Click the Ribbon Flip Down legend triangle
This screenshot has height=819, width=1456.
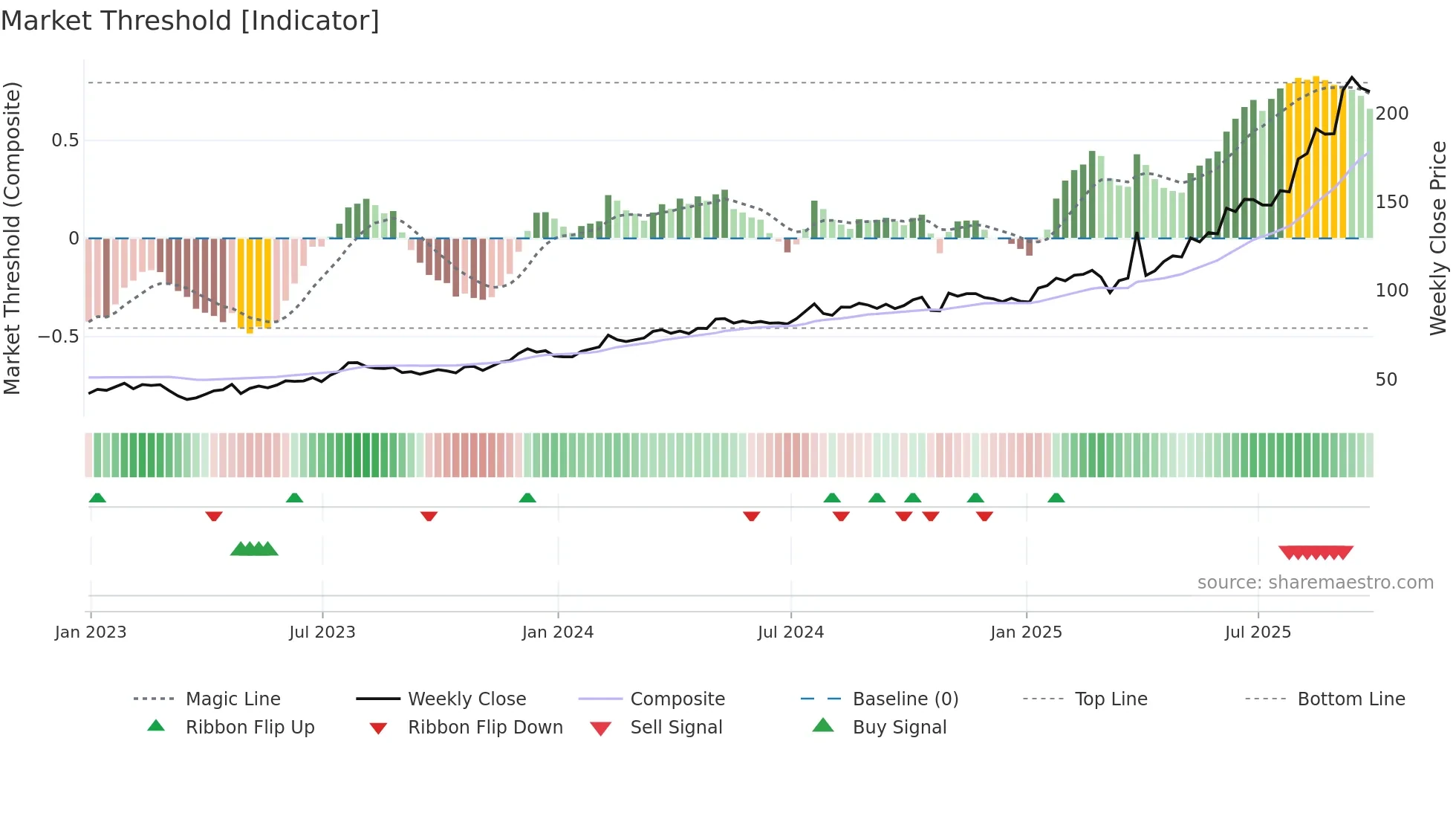(x=378, y=728)
